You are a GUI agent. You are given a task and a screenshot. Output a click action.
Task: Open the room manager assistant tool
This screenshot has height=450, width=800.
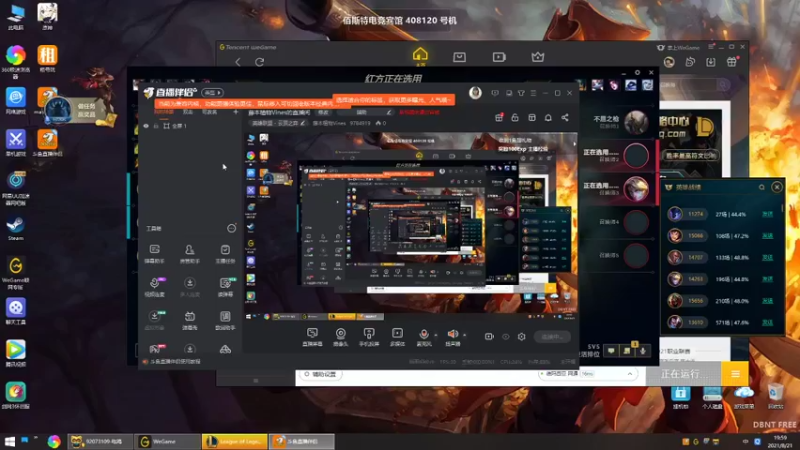point(189,254)
